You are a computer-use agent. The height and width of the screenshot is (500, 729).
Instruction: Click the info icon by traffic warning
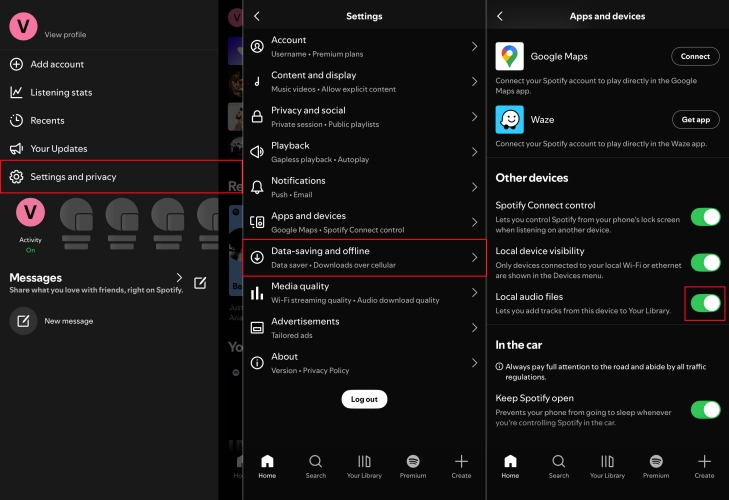point(499,367)
